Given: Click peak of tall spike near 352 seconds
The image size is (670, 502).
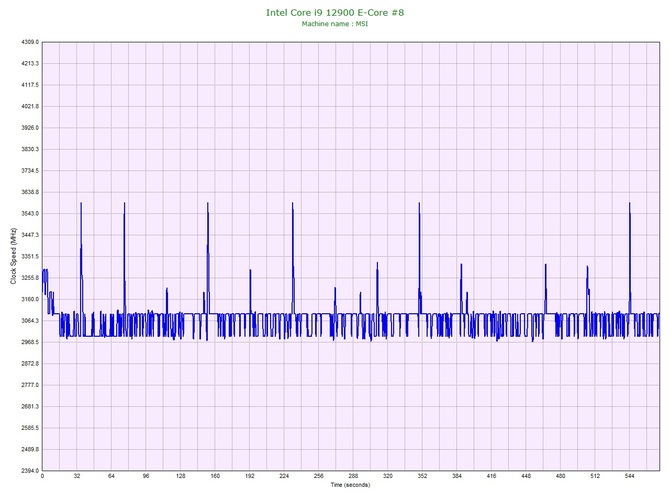Looking at the screenshot, I should (419, 204).
